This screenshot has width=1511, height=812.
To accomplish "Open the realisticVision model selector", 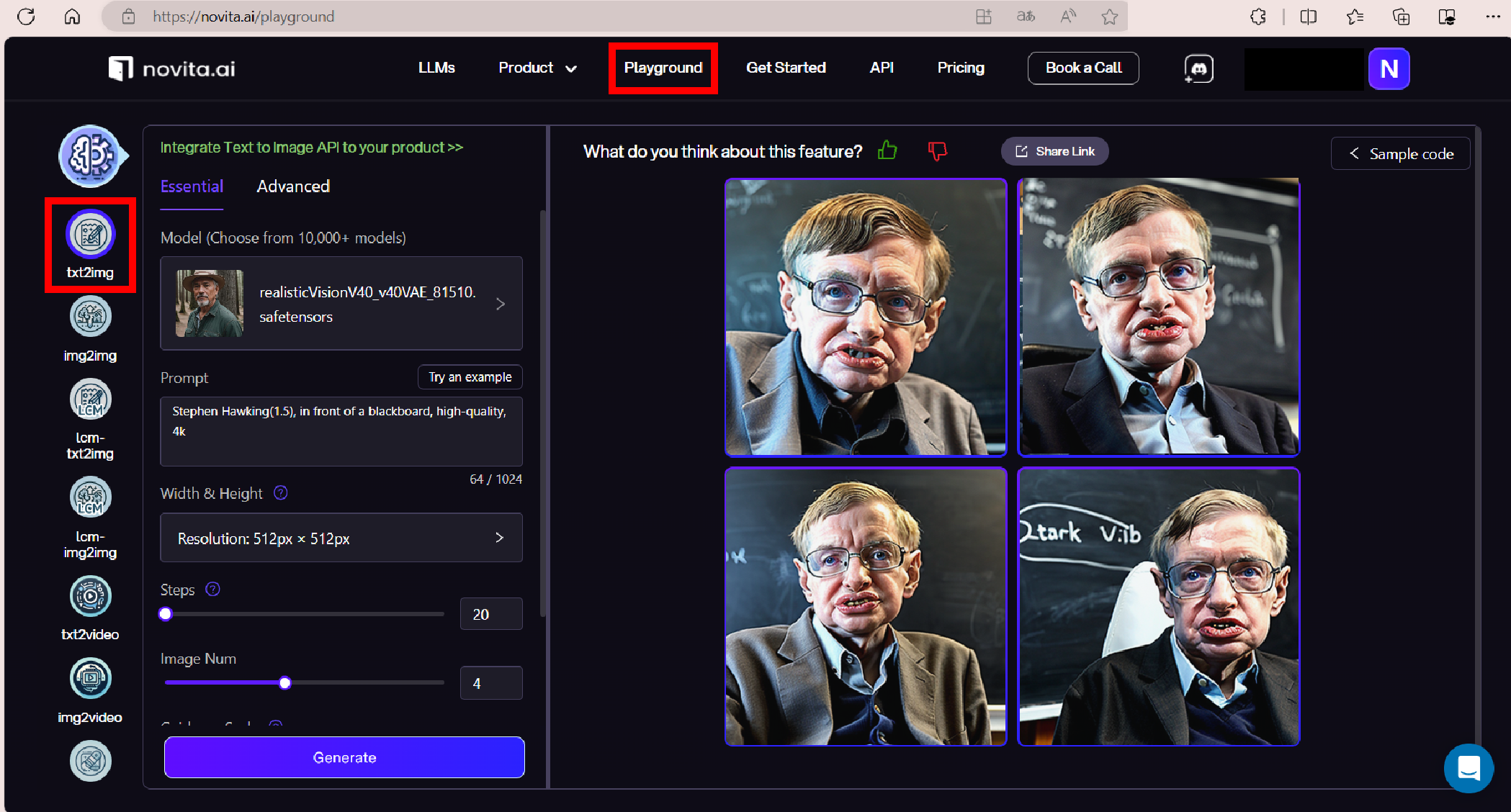I will [x=341, y=304].
